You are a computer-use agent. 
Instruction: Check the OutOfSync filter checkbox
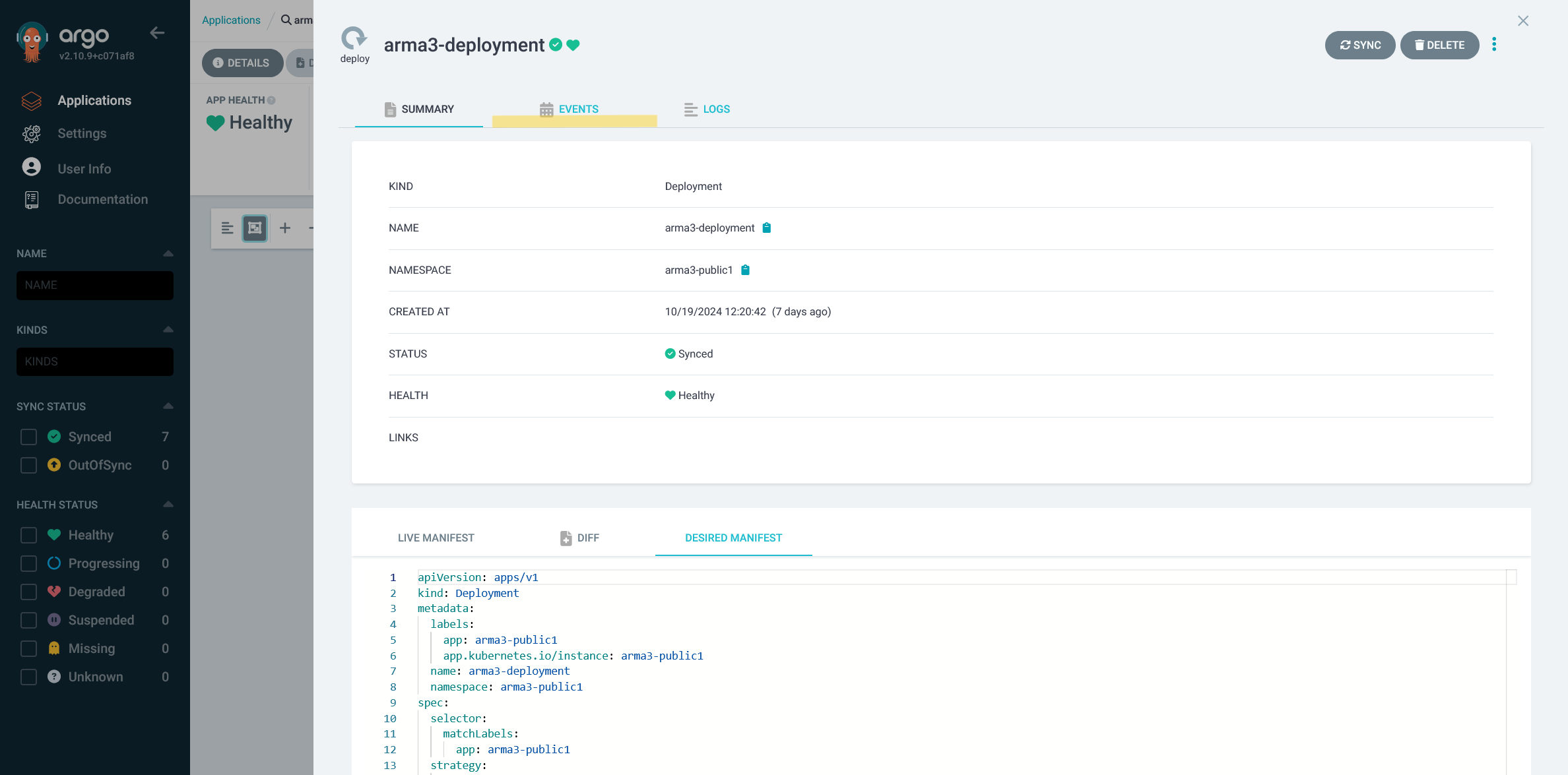pyautogui.click(x=28, y=465)
